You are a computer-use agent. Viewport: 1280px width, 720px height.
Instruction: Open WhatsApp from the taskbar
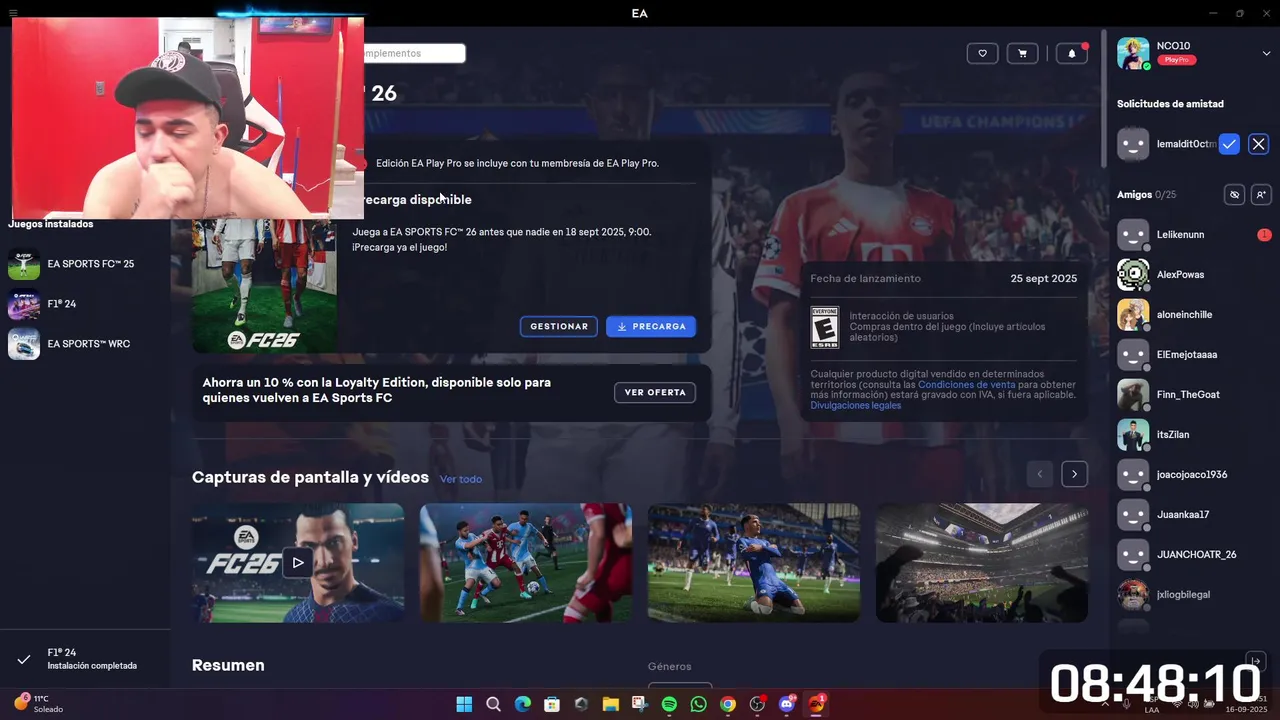[698, 704]
